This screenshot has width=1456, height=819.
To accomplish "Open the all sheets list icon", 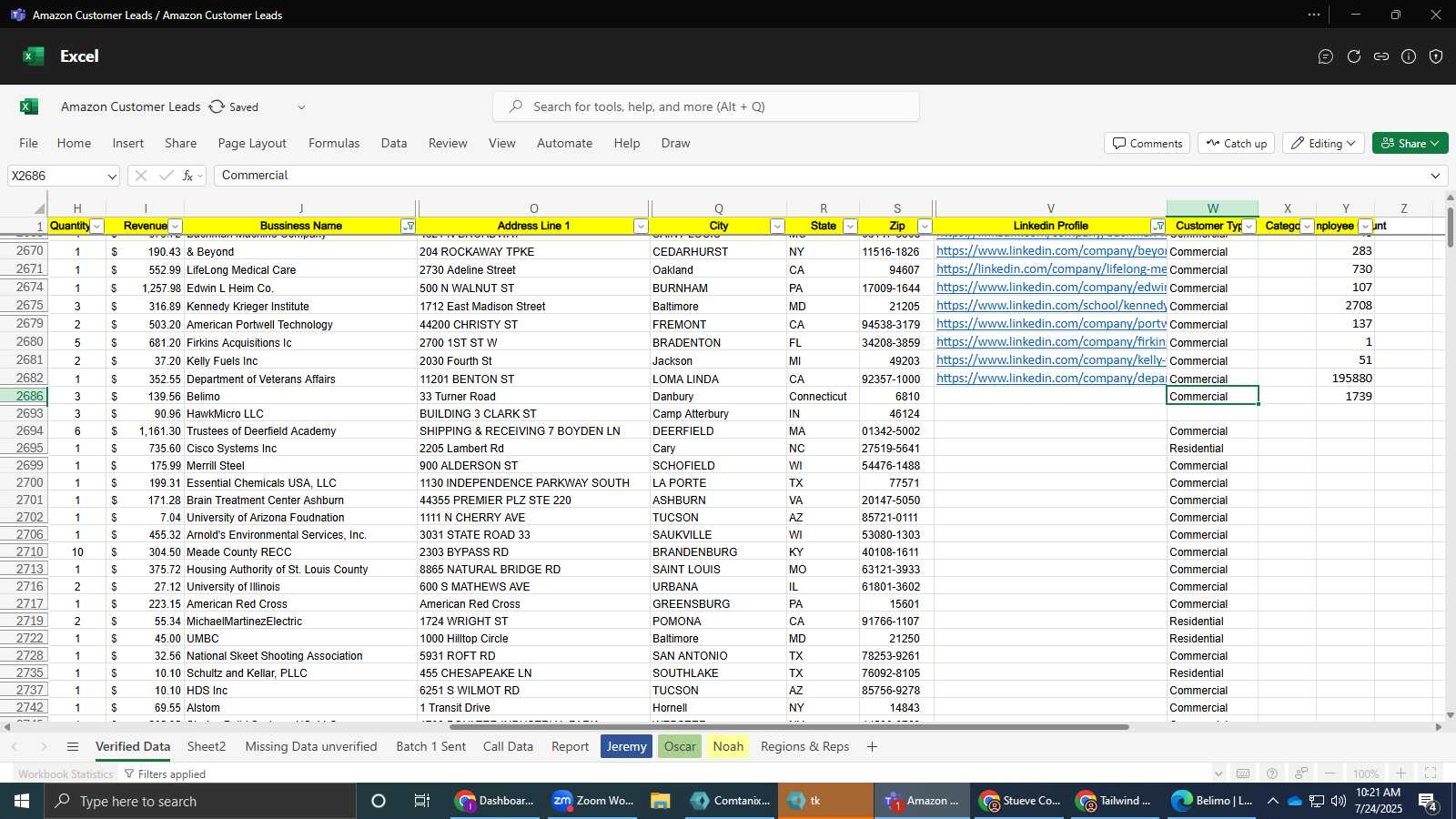I will click(x=73, y=746).
